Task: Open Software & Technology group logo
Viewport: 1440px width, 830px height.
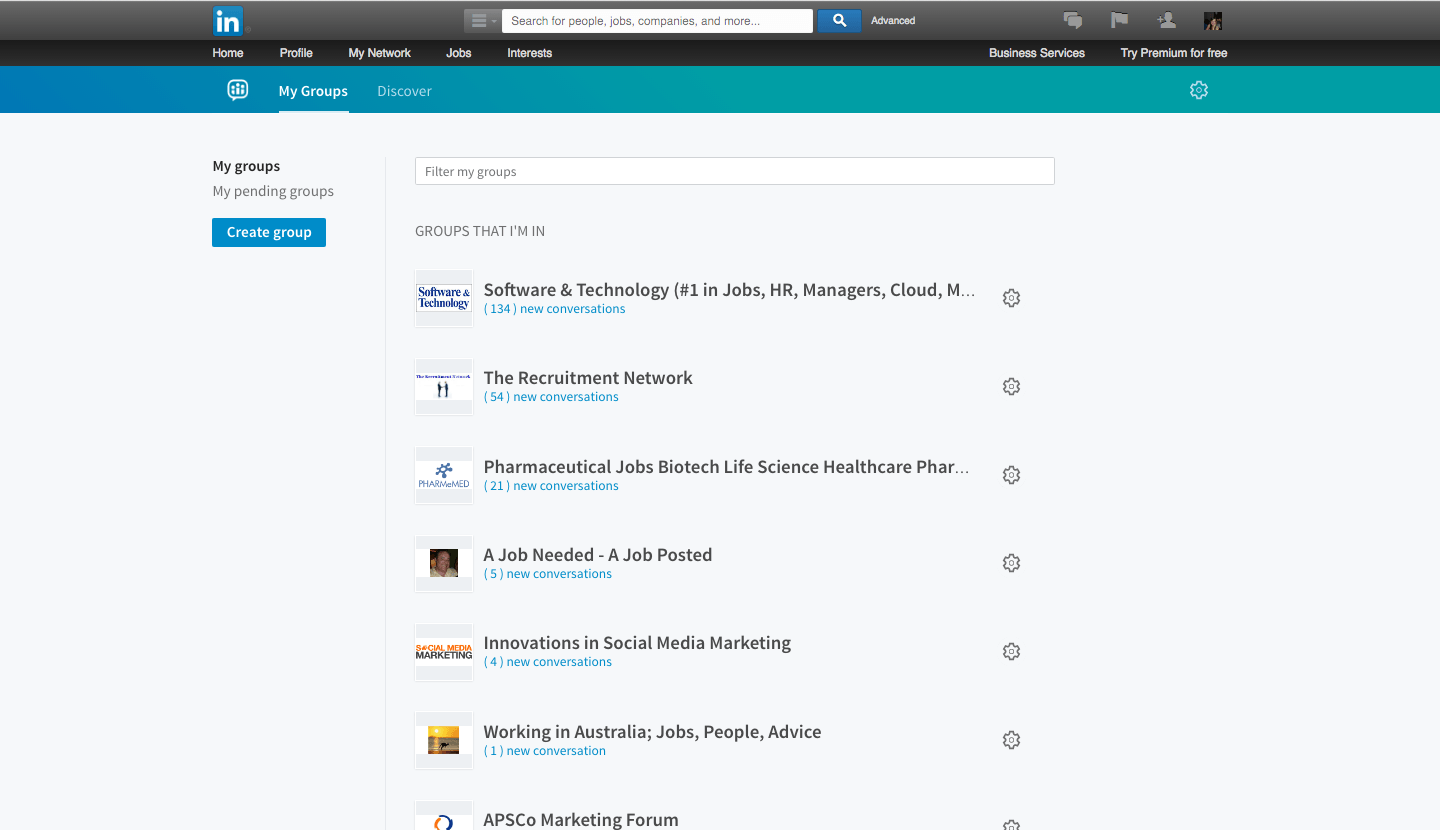Action: coord(444,298)
